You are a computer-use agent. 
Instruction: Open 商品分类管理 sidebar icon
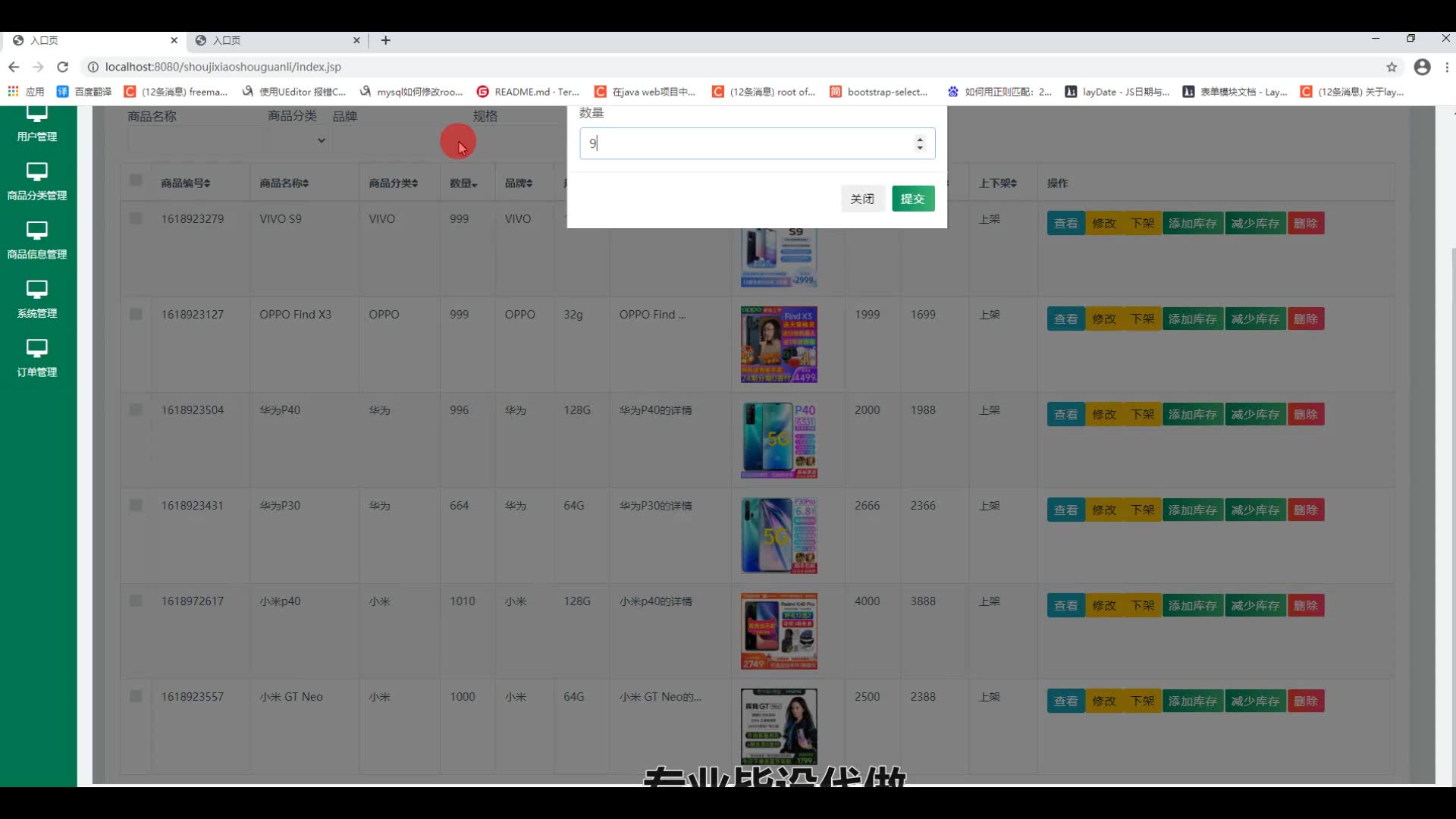(36, 171)
